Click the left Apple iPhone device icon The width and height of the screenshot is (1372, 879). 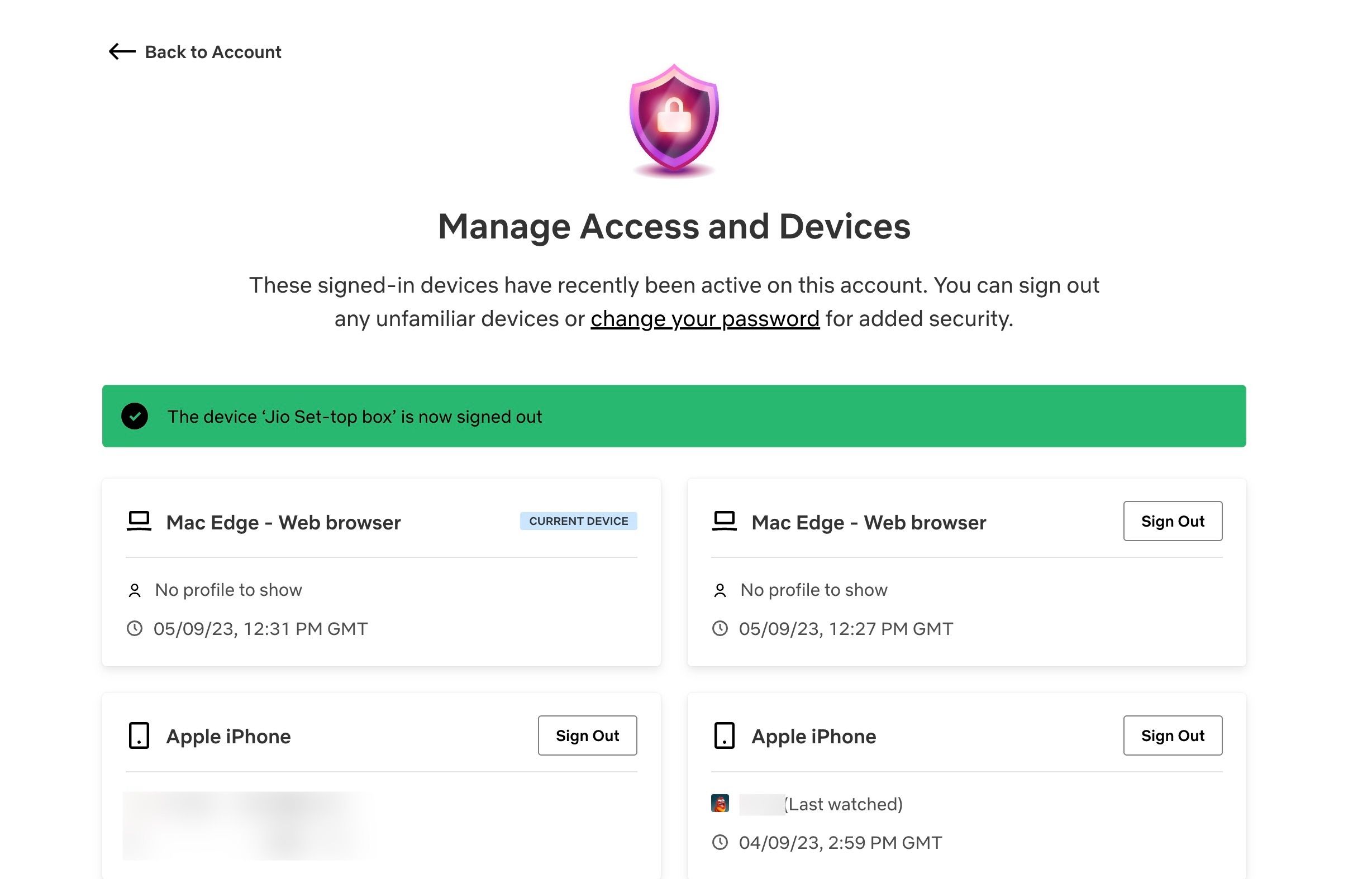pyautogui.click(x=138, y=735)
